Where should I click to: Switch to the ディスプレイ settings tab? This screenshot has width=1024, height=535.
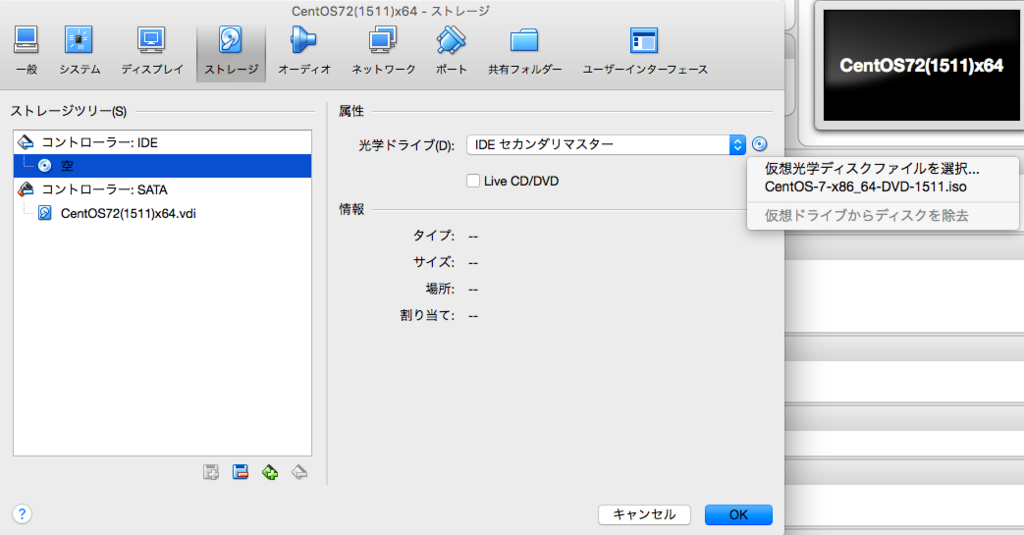[152, 51]
